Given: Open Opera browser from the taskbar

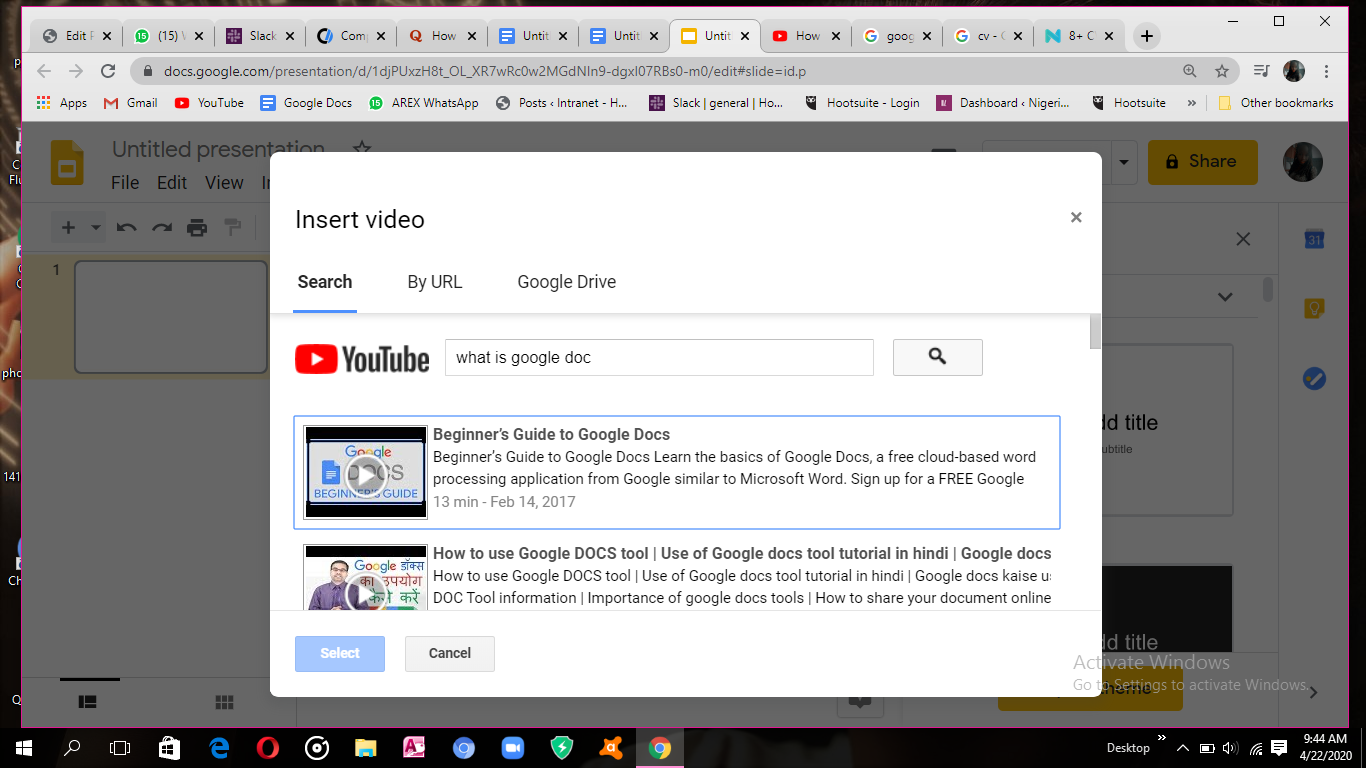Looking at the screenshot, I should (267, 747).
